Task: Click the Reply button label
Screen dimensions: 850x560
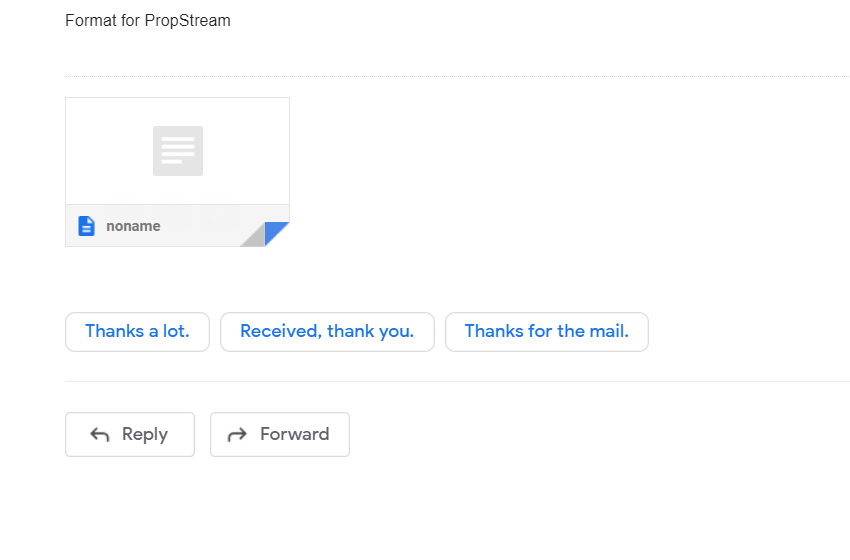Action: point(145,434)
